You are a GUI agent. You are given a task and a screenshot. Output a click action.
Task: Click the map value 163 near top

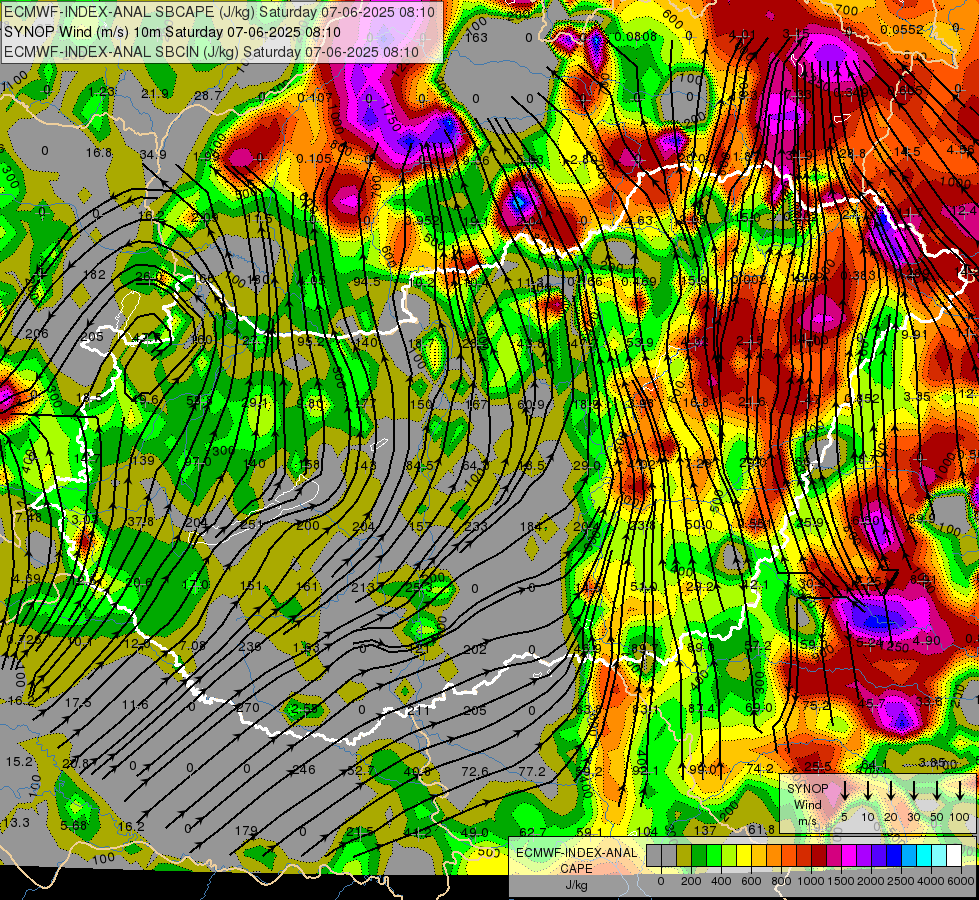[476, 37]
